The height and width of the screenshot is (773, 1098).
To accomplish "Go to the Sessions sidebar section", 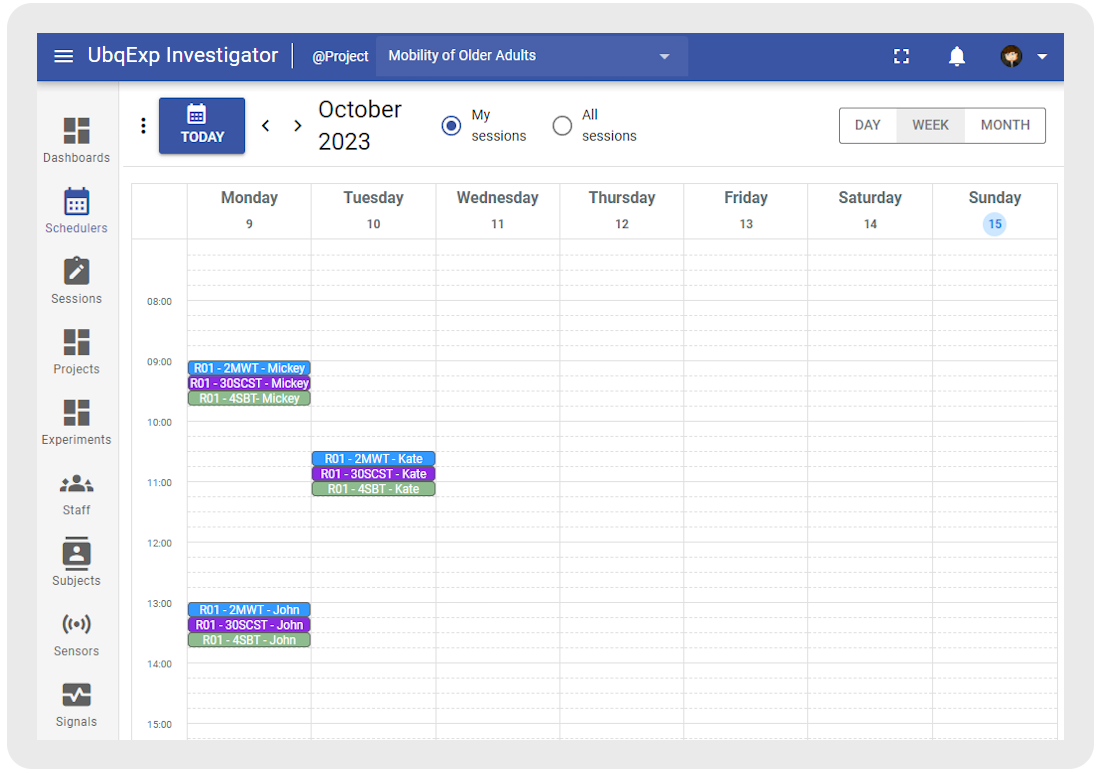I will point(76,281).
